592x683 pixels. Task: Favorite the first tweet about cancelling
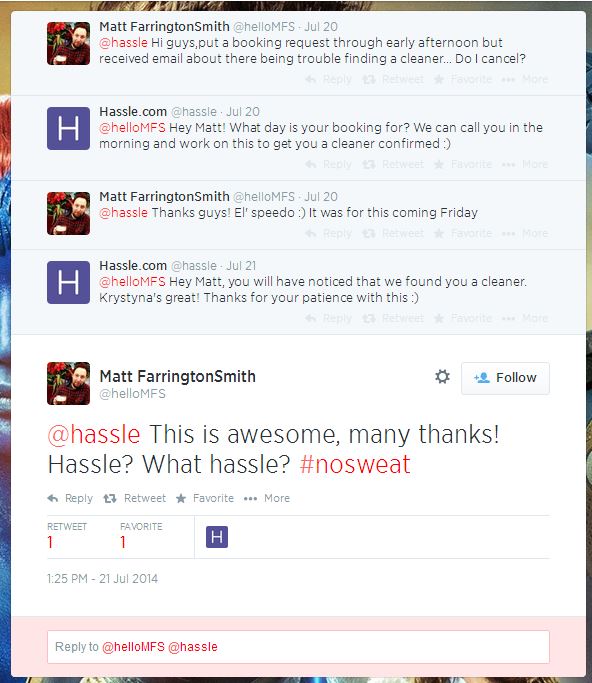pos(463,79)
